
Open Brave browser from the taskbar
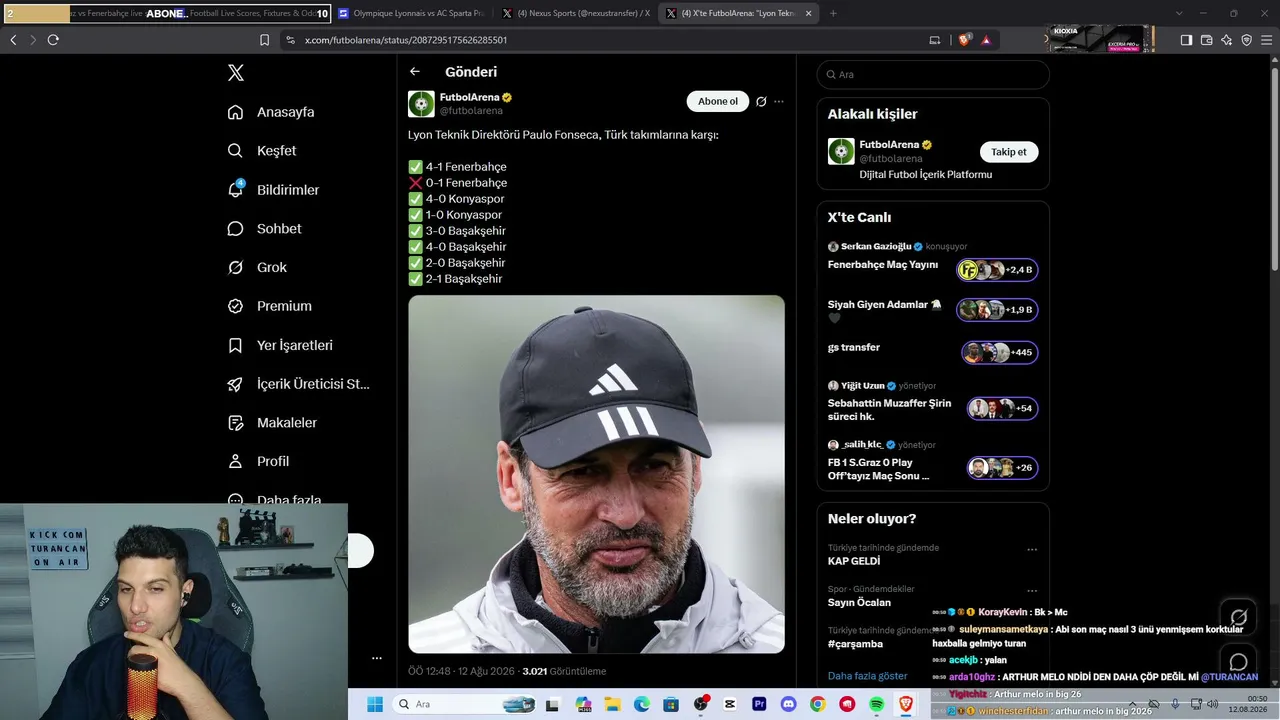(906, 704)
